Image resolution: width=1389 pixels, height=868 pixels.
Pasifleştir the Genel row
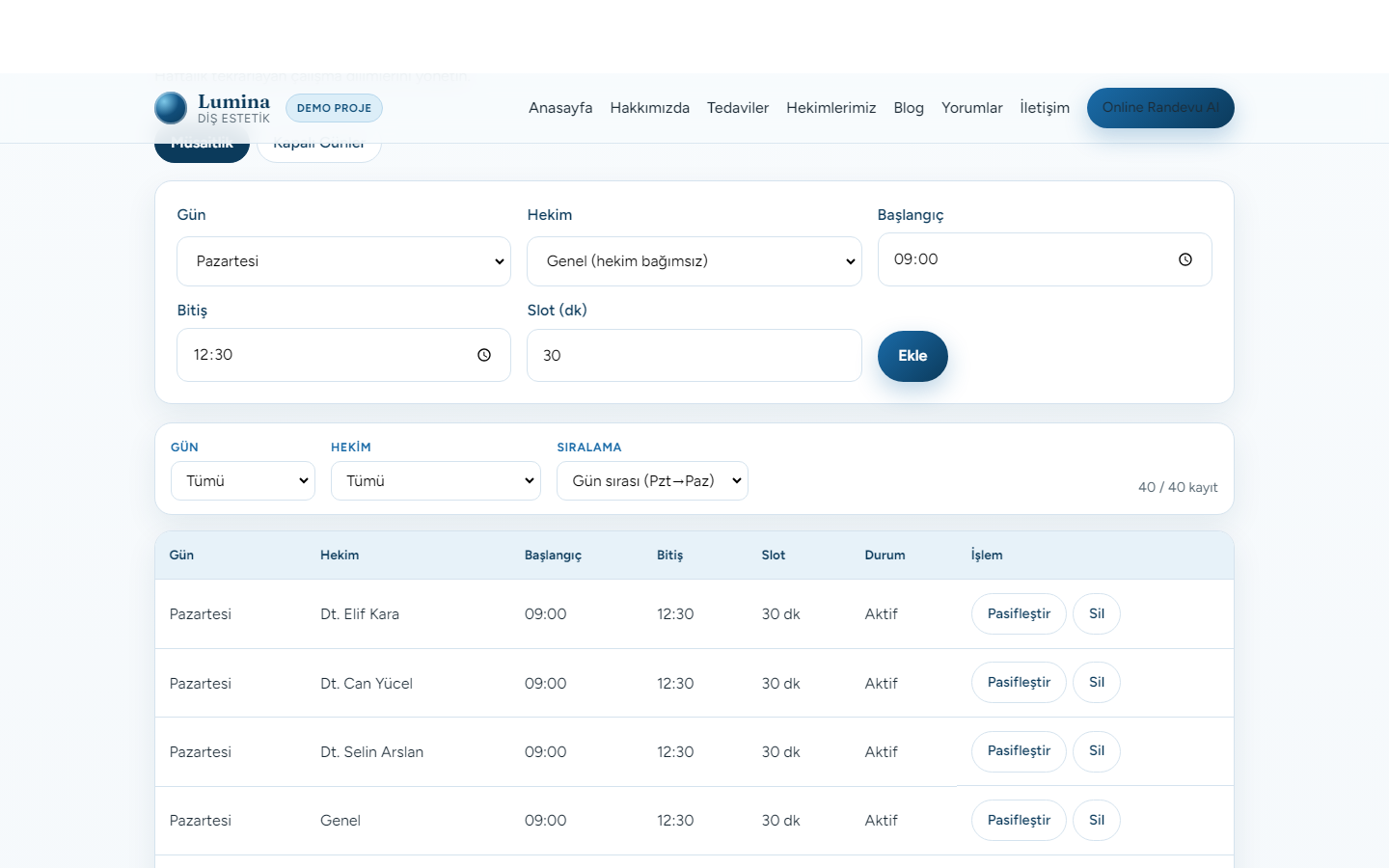(1019, 820)
